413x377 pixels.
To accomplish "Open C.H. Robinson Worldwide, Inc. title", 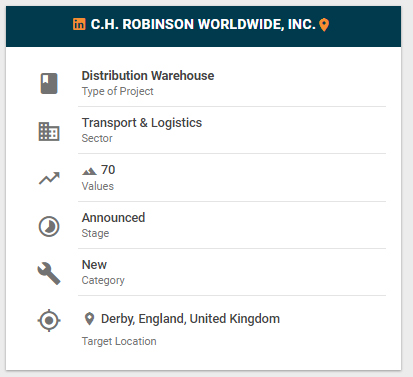I will tap(203, 24).
